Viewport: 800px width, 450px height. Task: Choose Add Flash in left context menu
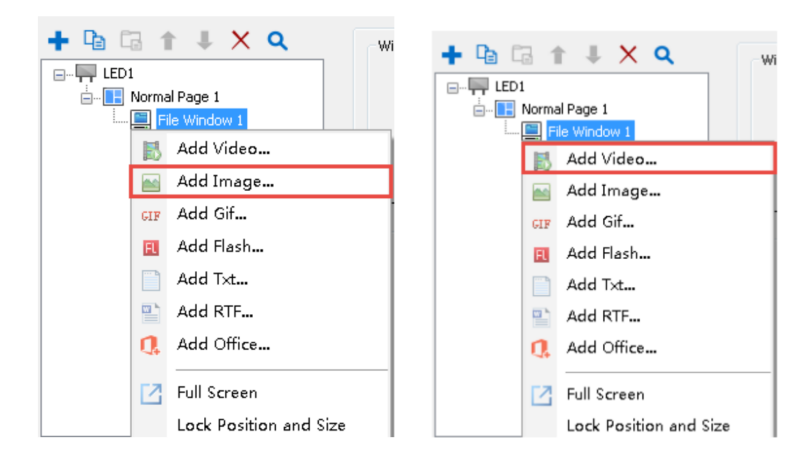click(261, 246)
